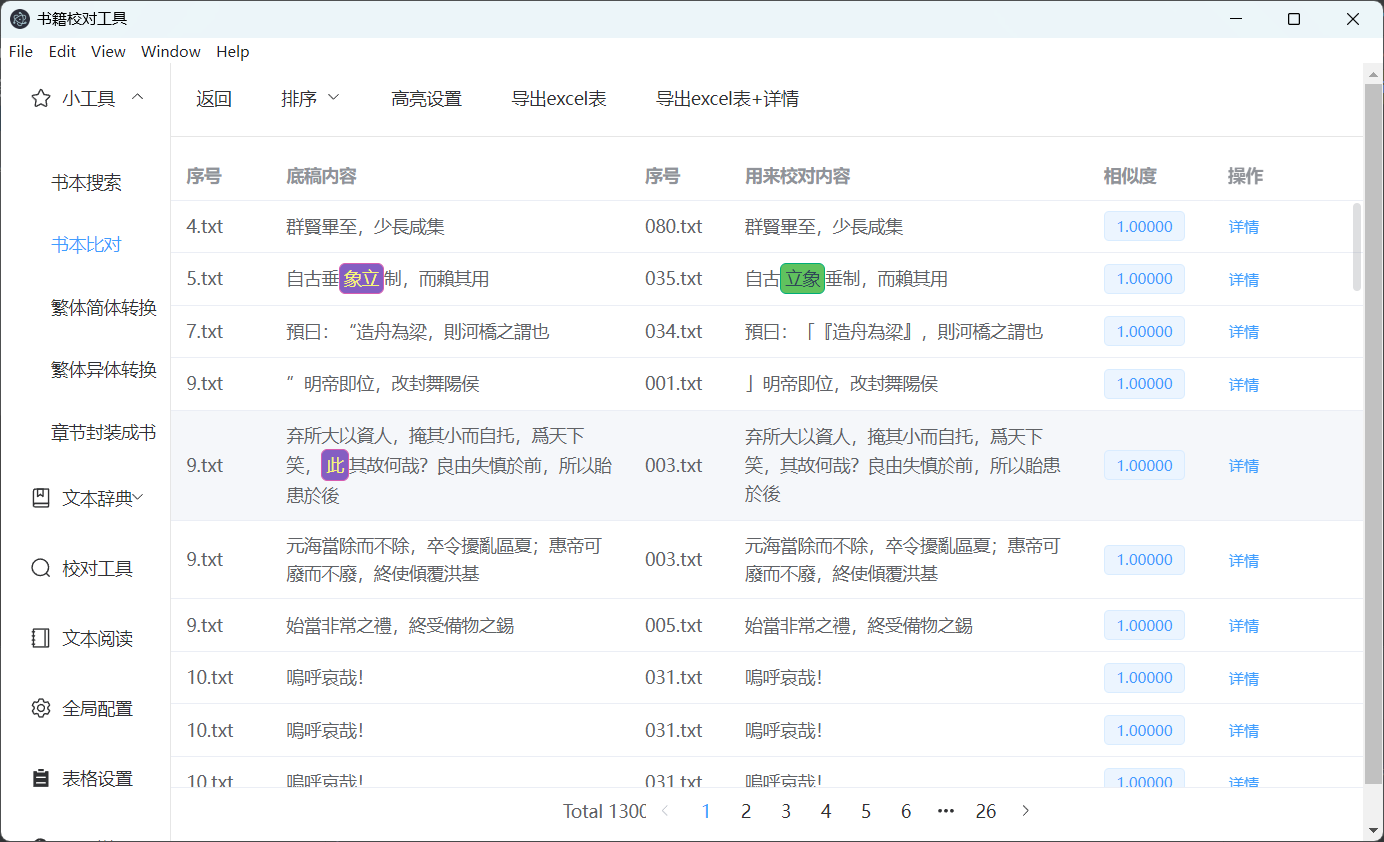Collapse the 小工具 sidebar group
This screenshot has height=842, width=1384.
click(138, 97)
